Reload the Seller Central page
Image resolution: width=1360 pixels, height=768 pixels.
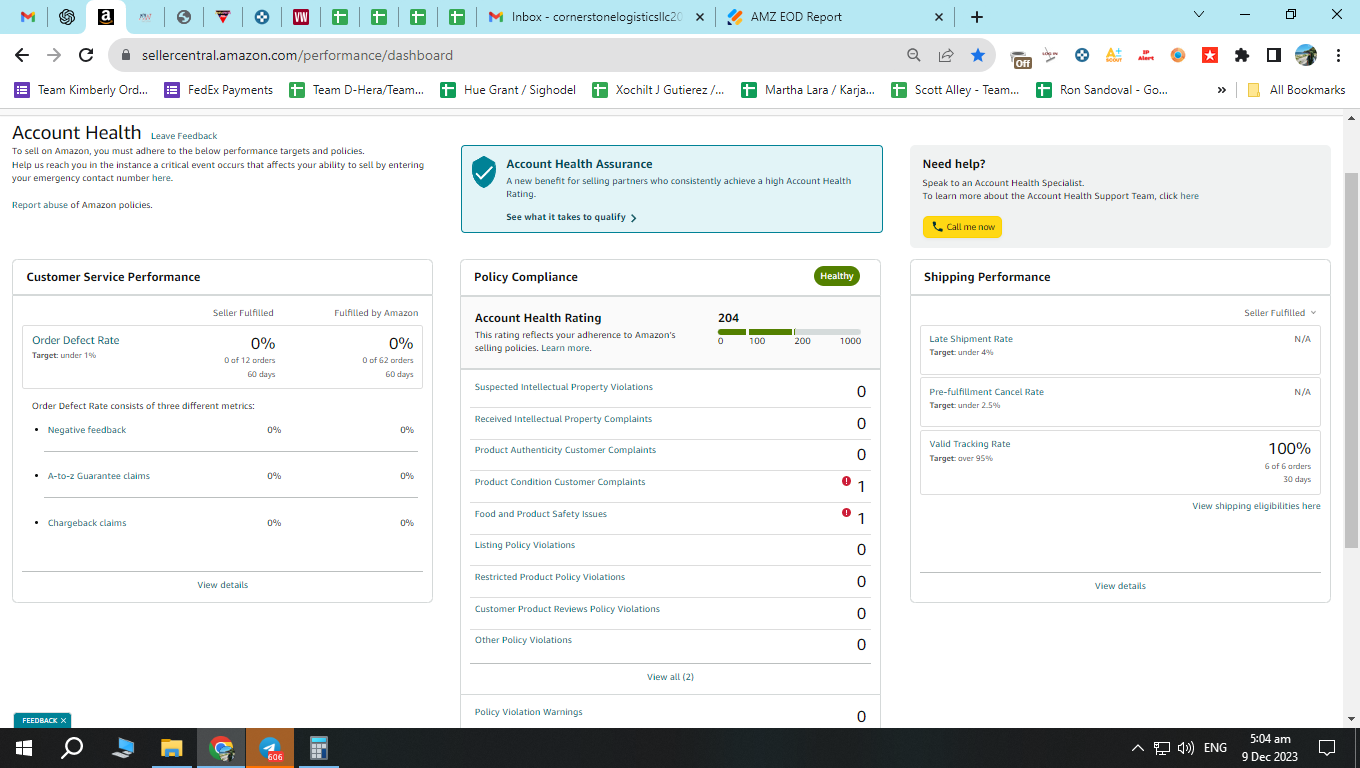86,55
